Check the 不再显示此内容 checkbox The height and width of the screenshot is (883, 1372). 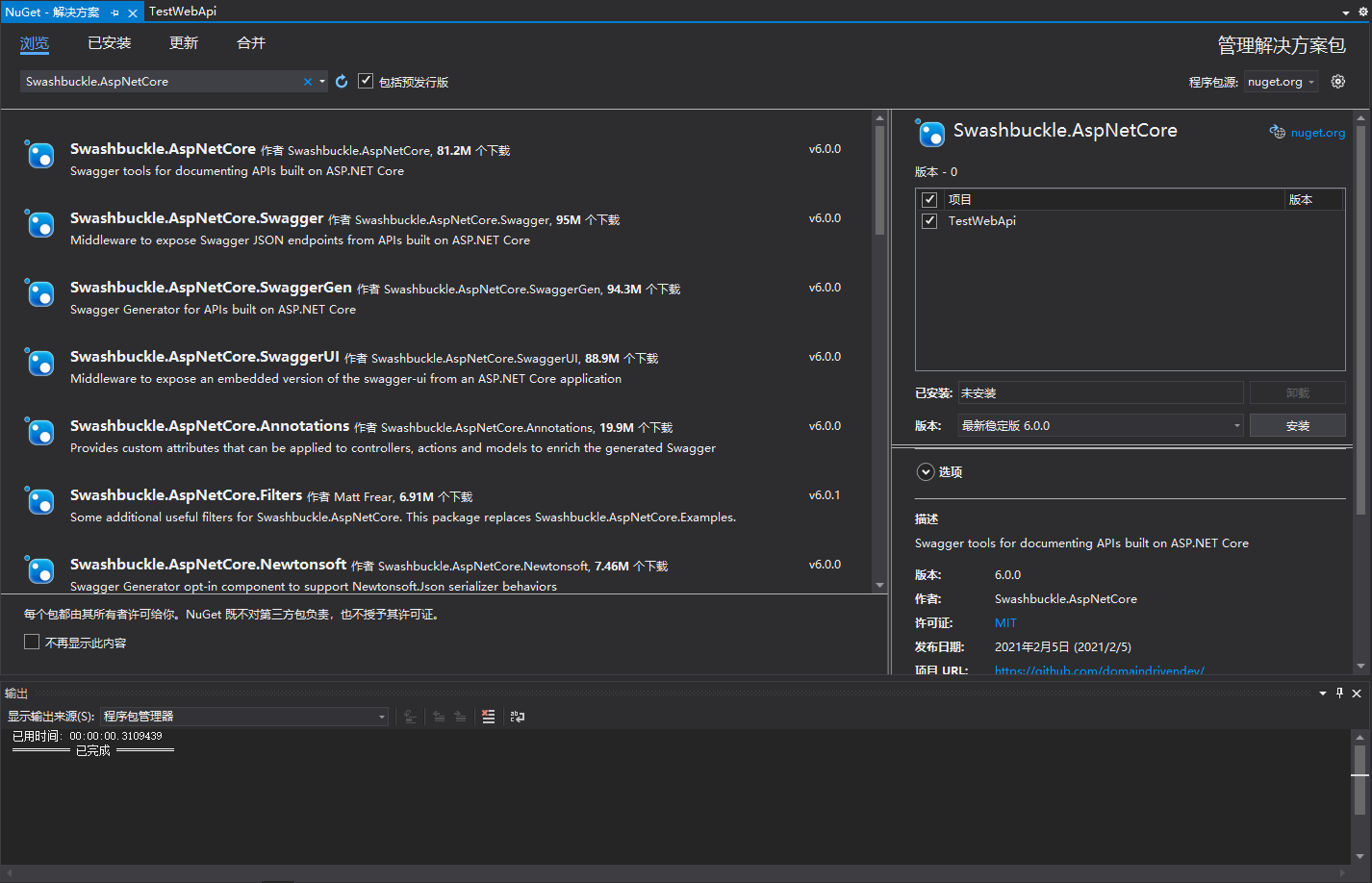(x=32, y=642)
